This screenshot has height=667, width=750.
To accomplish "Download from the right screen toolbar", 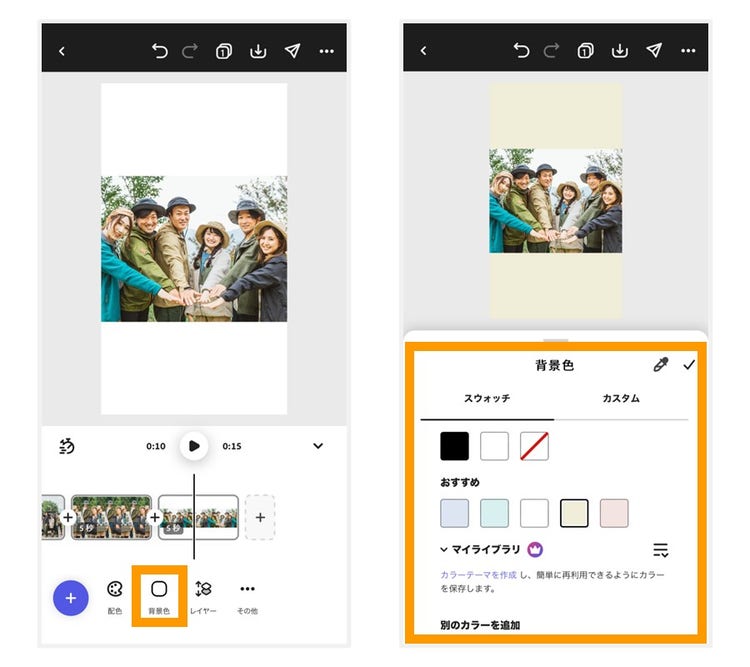I will (620, 50).
